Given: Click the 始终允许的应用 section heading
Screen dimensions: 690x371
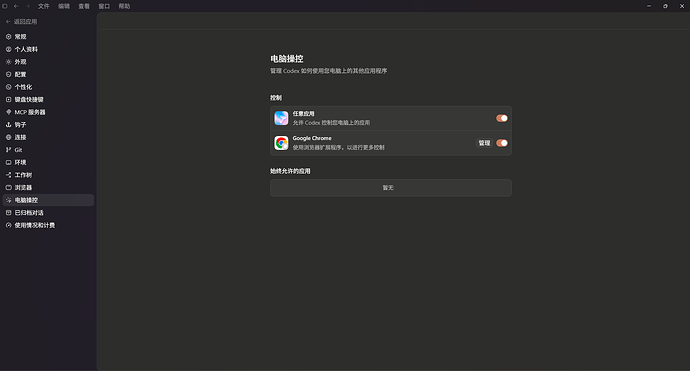Looking at the screenshot, I should pos(290,171).
